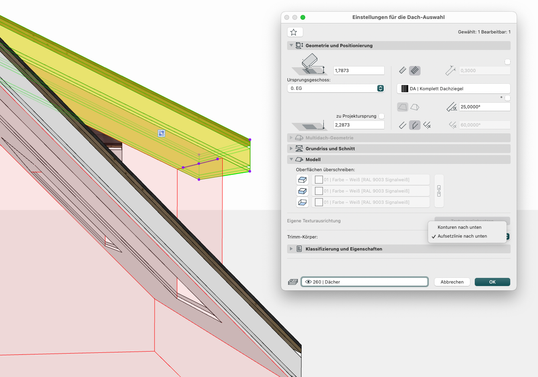The image size is (538, 377).
Task: Open the 260 | Dächer layer selector
Action: (x=365, y=282)
